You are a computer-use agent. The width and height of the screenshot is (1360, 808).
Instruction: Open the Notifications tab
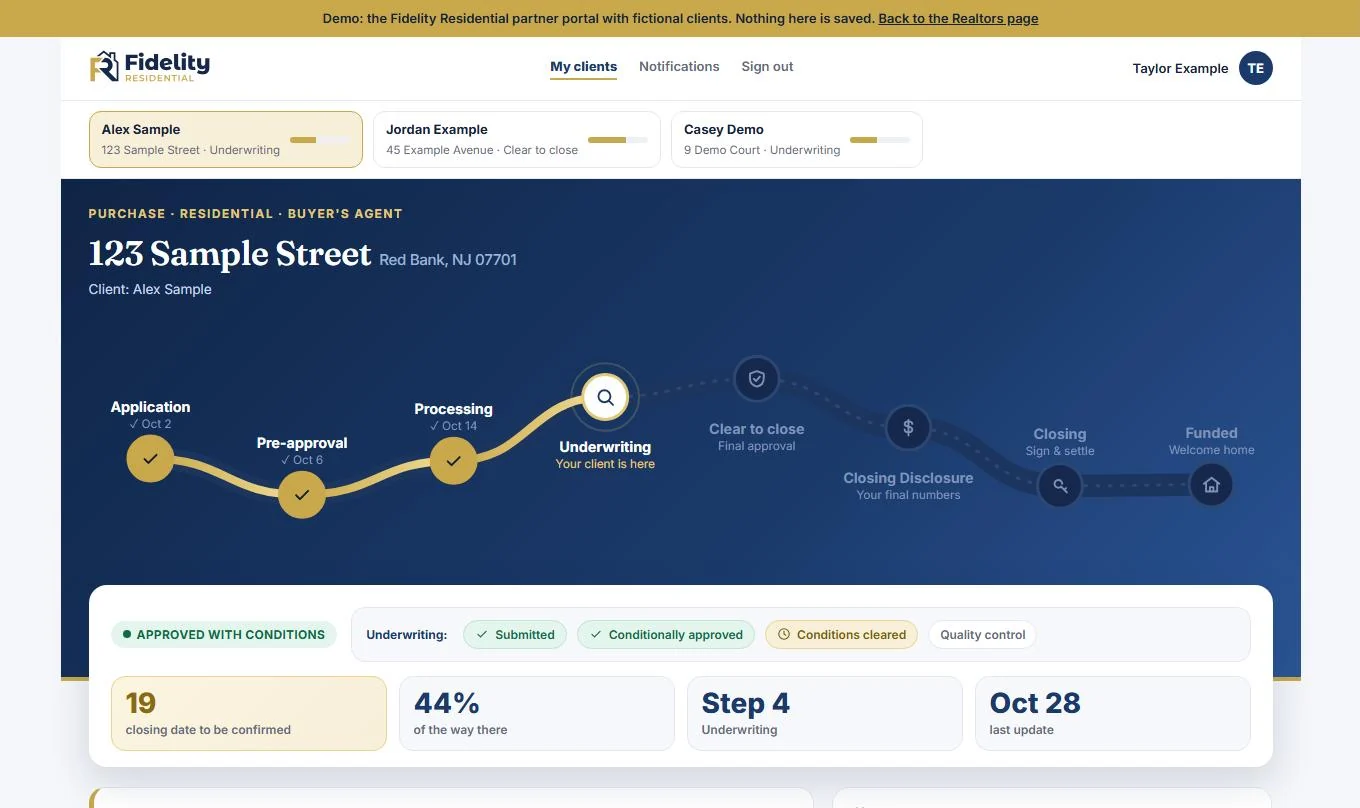coord(679,67)
